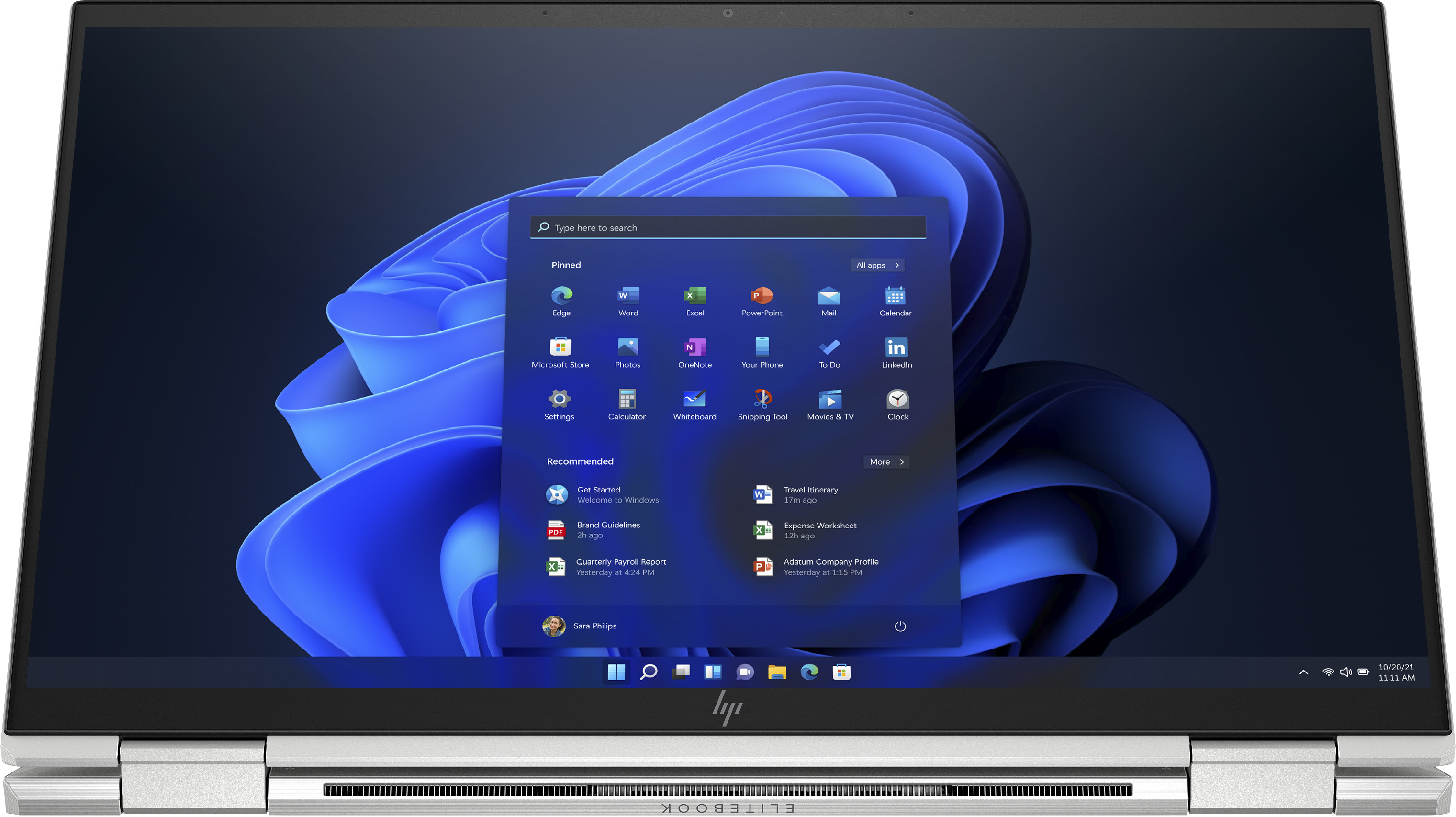Start PowerPoint from pinned apps

(x=762, y=301)
